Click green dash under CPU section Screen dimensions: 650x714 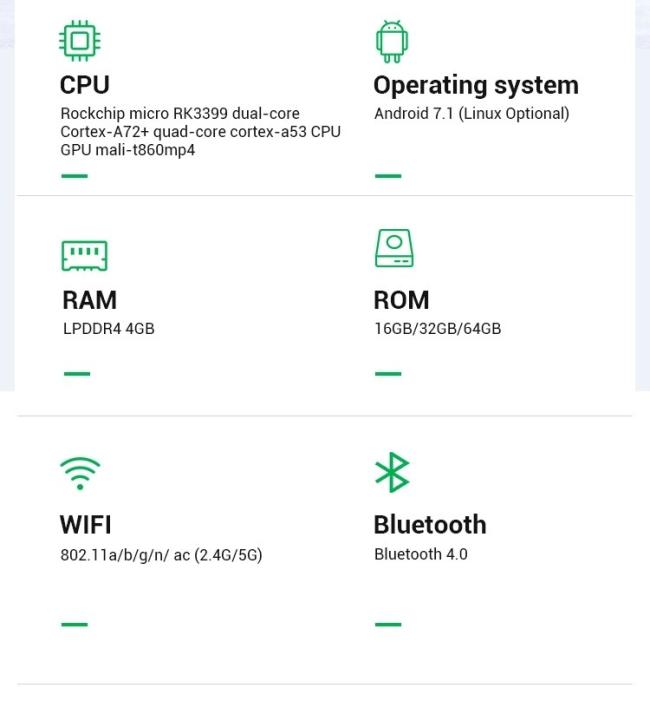(x=74, y=176)
